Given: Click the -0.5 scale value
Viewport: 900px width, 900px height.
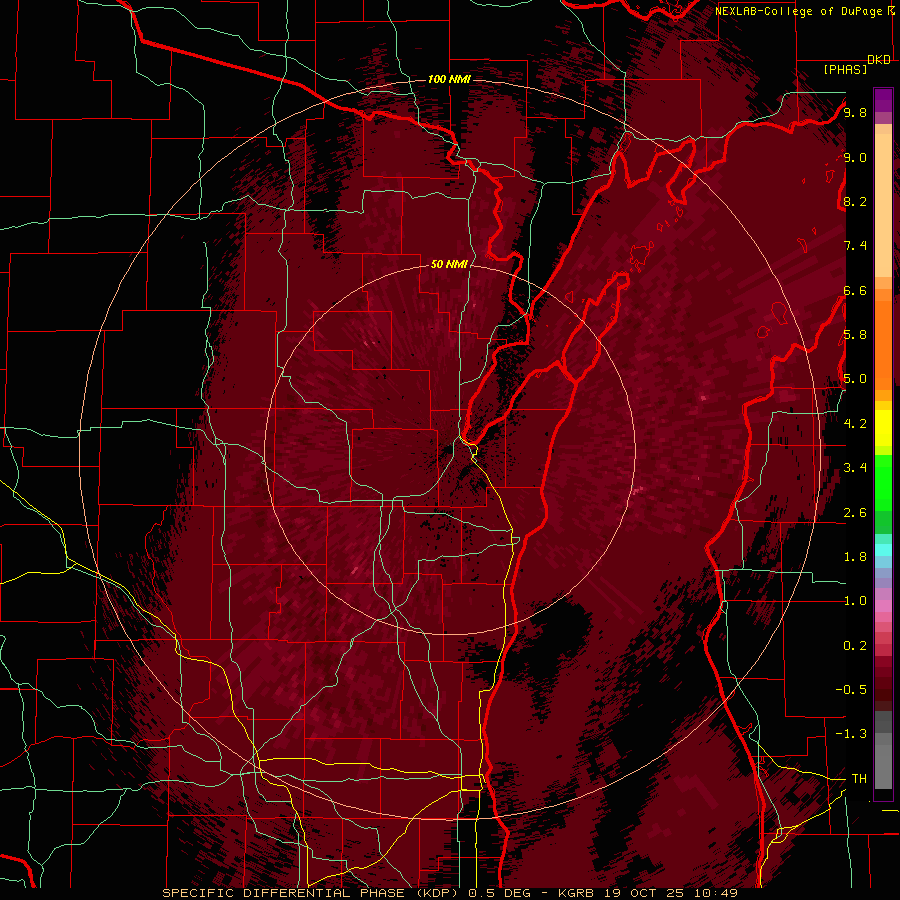Looking at the screenshot, I should [851, 690].
